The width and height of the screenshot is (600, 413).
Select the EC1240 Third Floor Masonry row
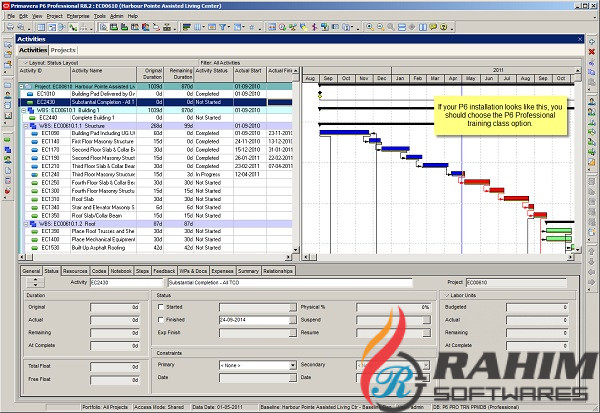(x=155, y=175)
